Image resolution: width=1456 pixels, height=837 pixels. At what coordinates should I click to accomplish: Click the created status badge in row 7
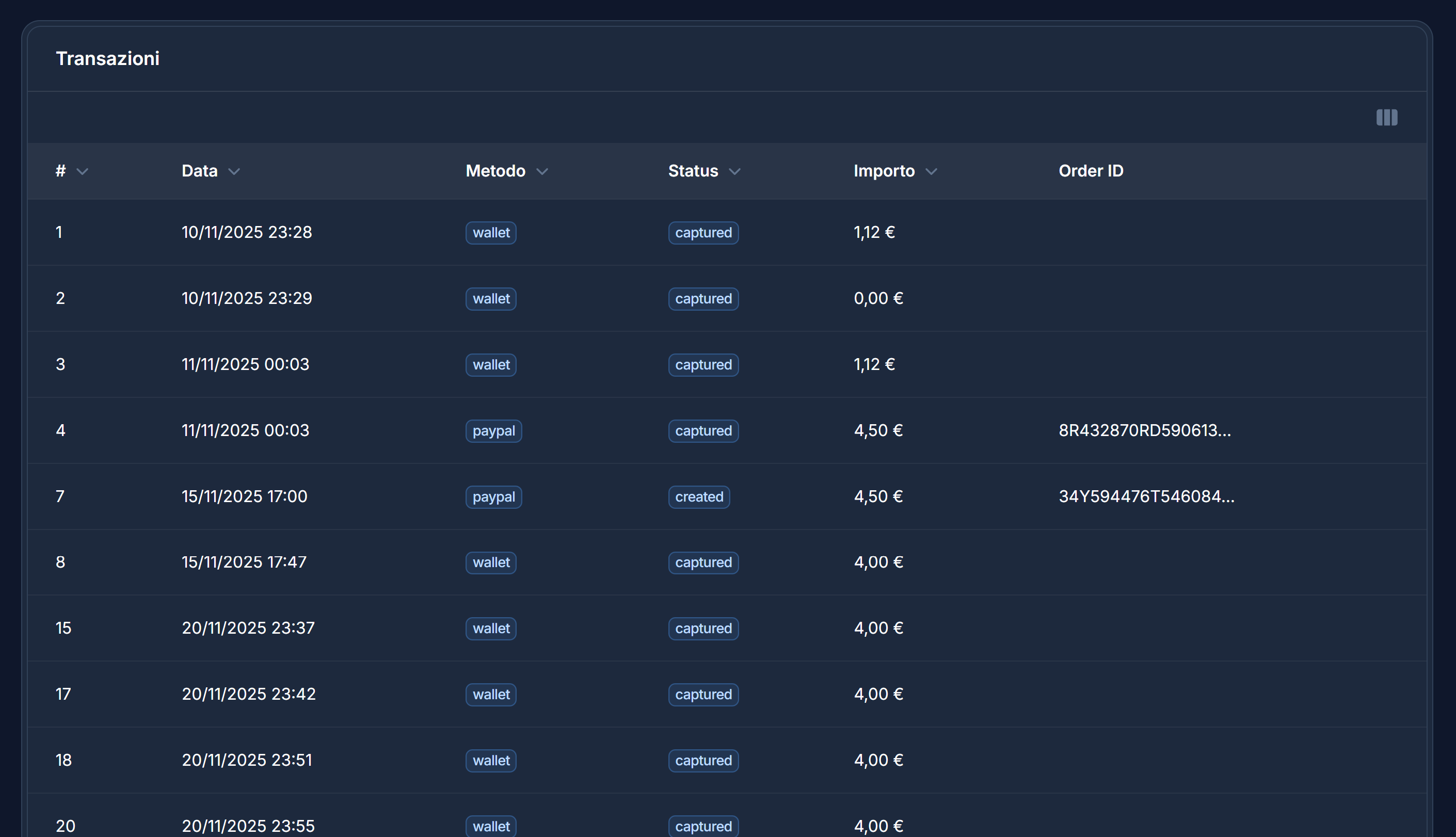pyautogui.click(x=698, y=497)
